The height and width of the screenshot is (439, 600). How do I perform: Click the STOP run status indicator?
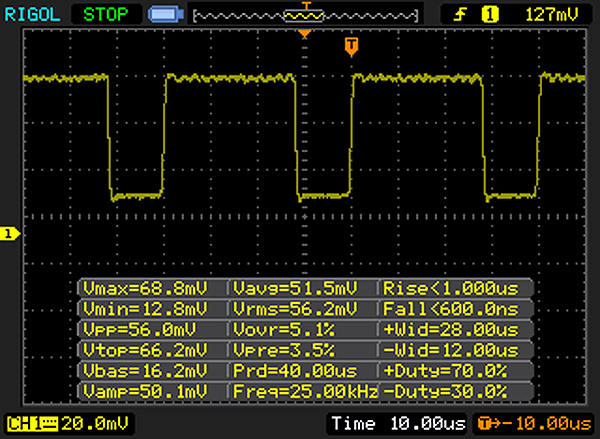click(106, 14)
